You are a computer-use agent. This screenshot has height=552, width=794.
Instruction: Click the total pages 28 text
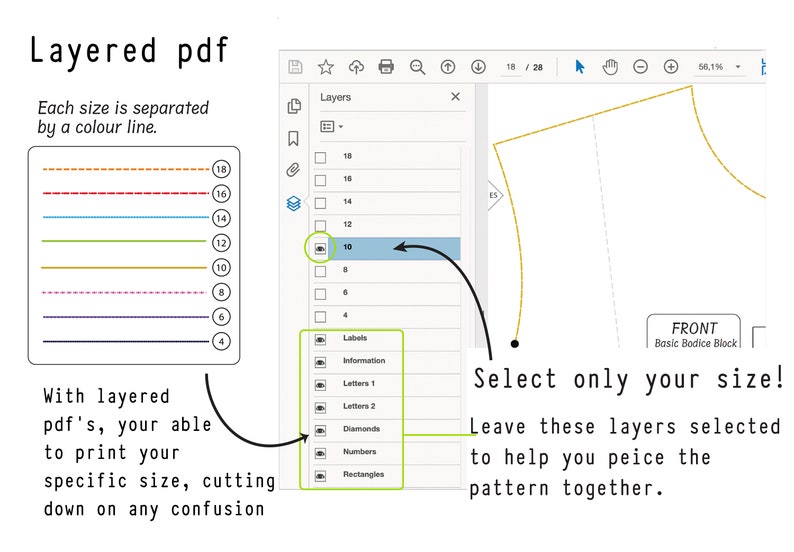pyautogui.click(x=538, y=67)
